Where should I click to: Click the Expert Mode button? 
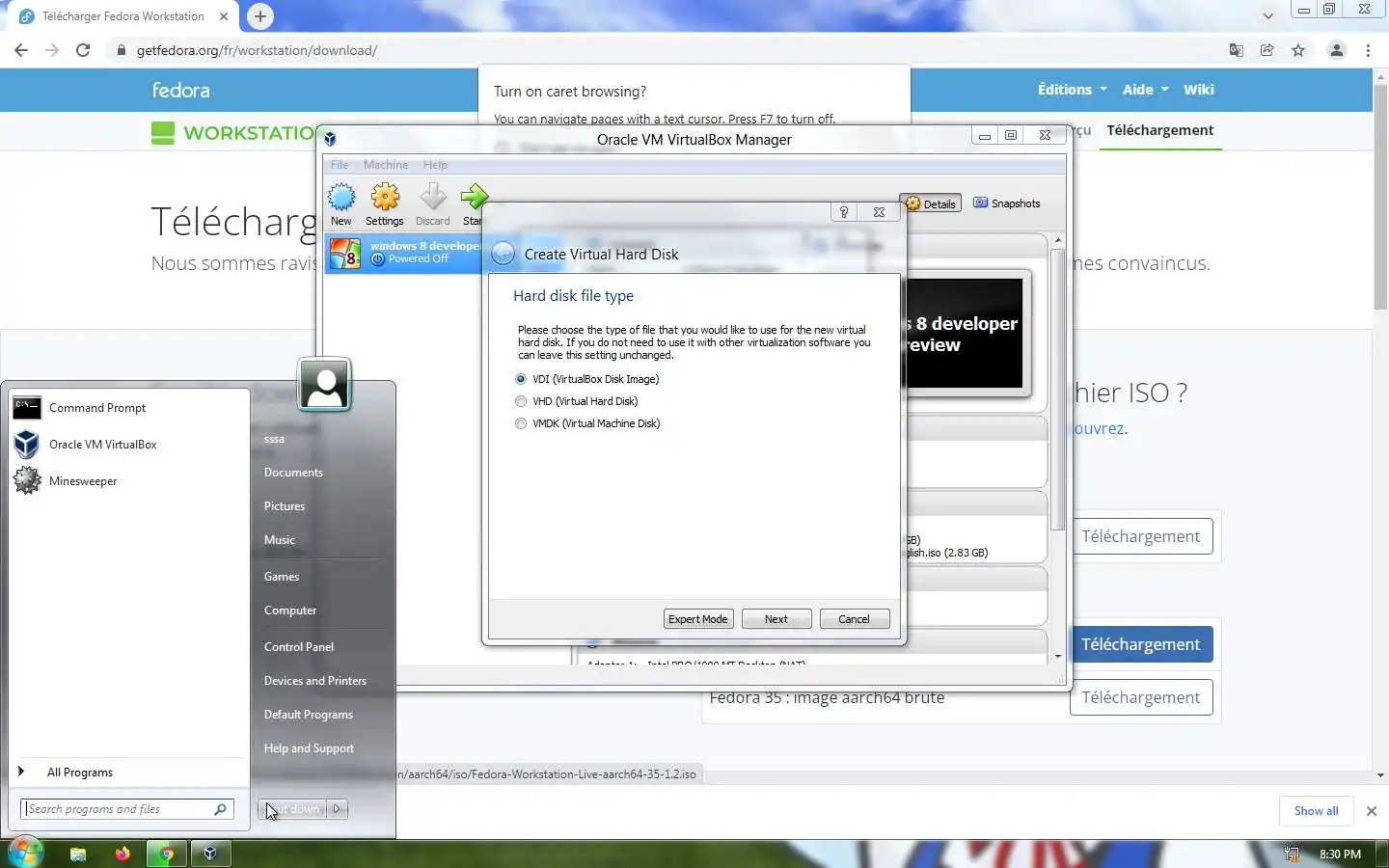click(x=698, y=619)
